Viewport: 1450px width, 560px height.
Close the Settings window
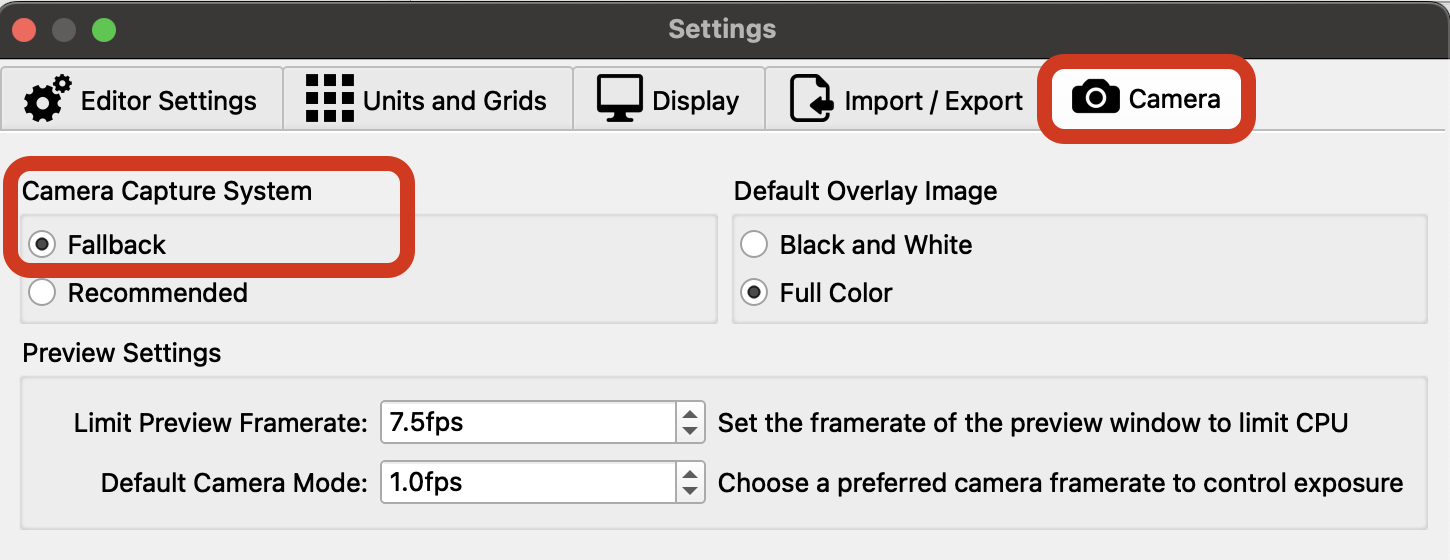[24, 30]
